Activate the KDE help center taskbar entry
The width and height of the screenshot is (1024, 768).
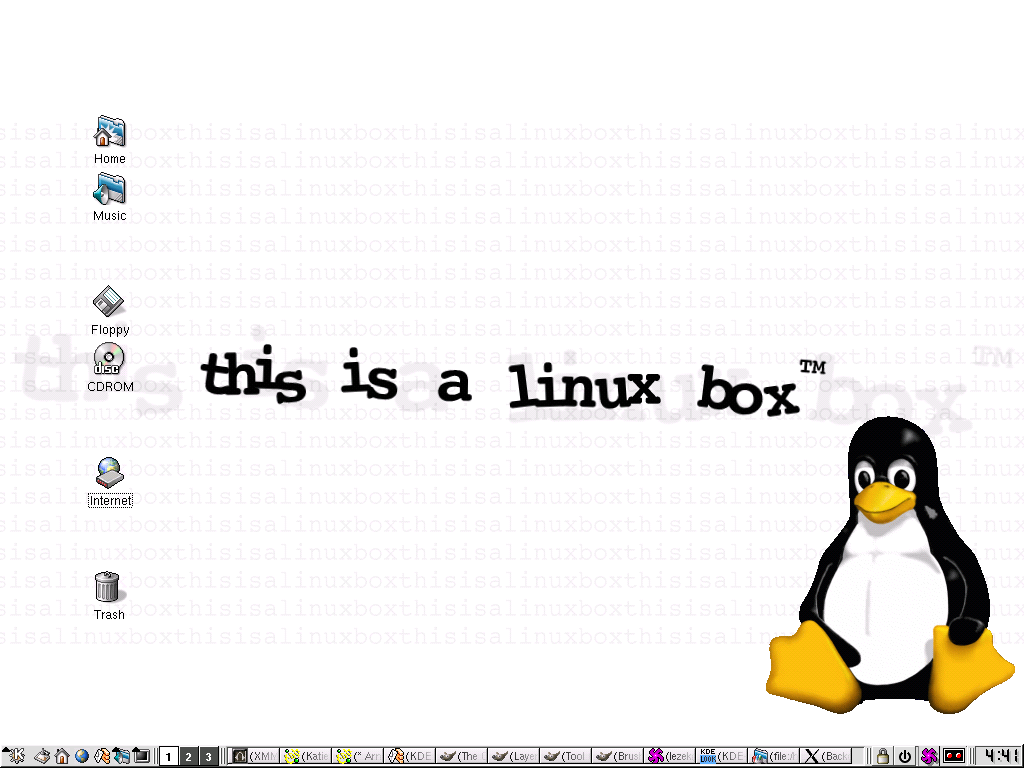click(411, 756)
